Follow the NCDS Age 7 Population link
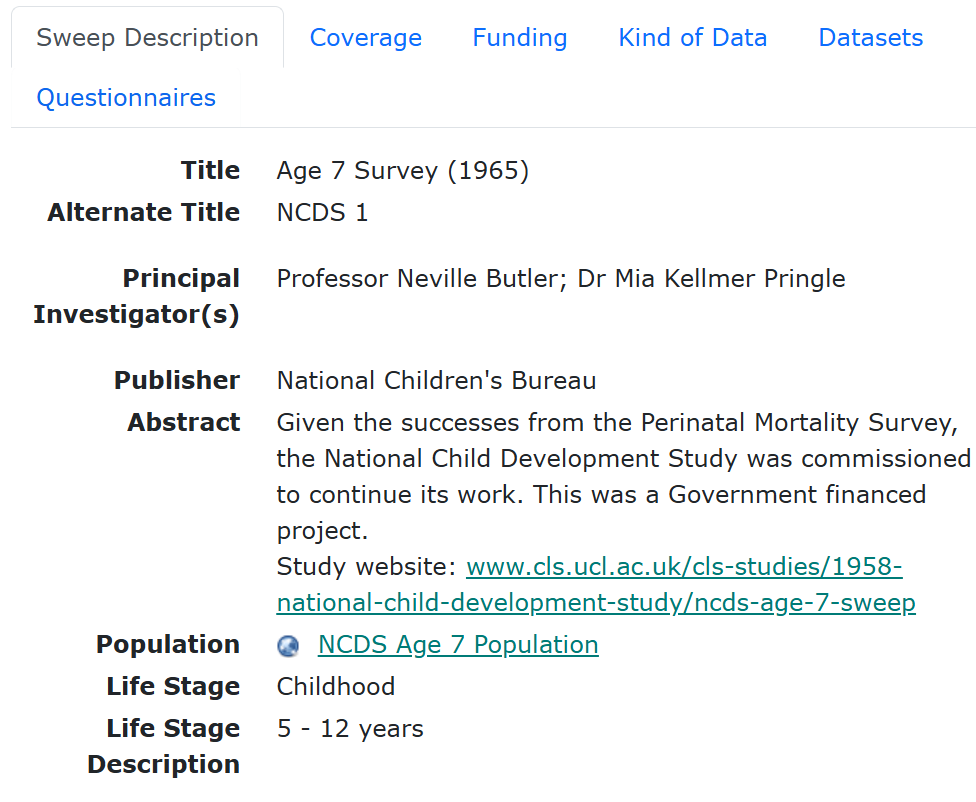 [458, 645]
